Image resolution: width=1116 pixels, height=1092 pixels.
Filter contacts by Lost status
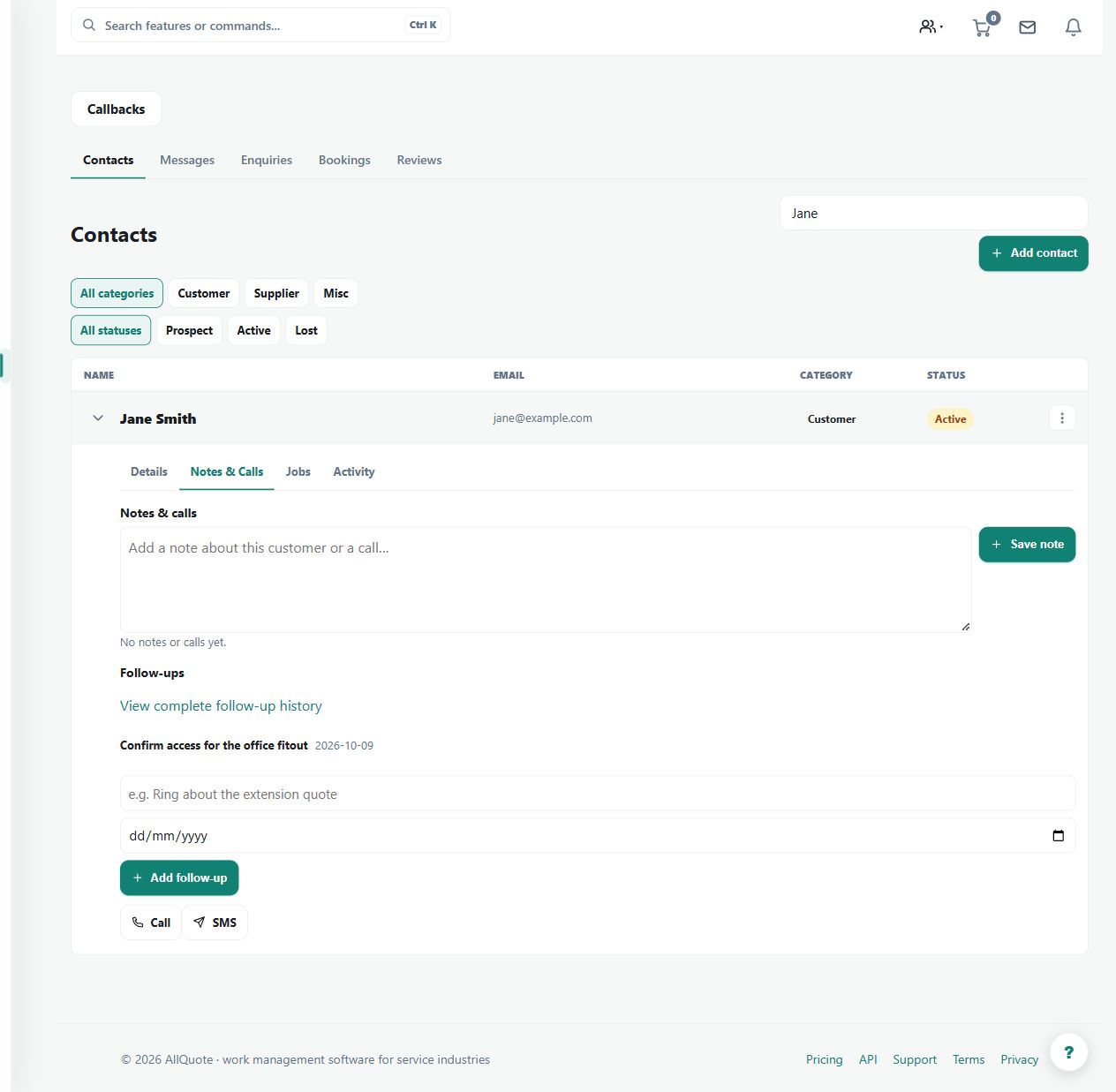(306, 330)
